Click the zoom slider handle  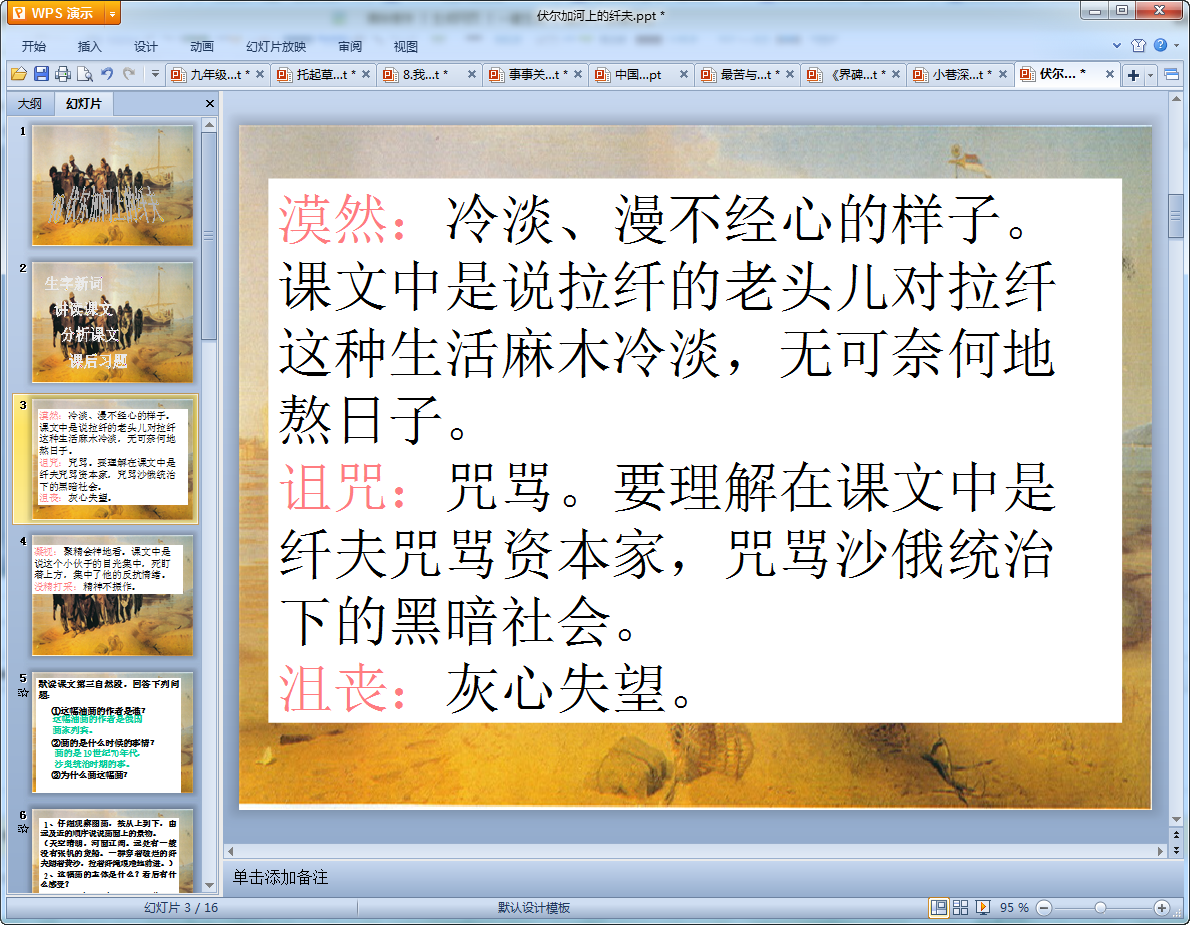[x=1100, y=908]
